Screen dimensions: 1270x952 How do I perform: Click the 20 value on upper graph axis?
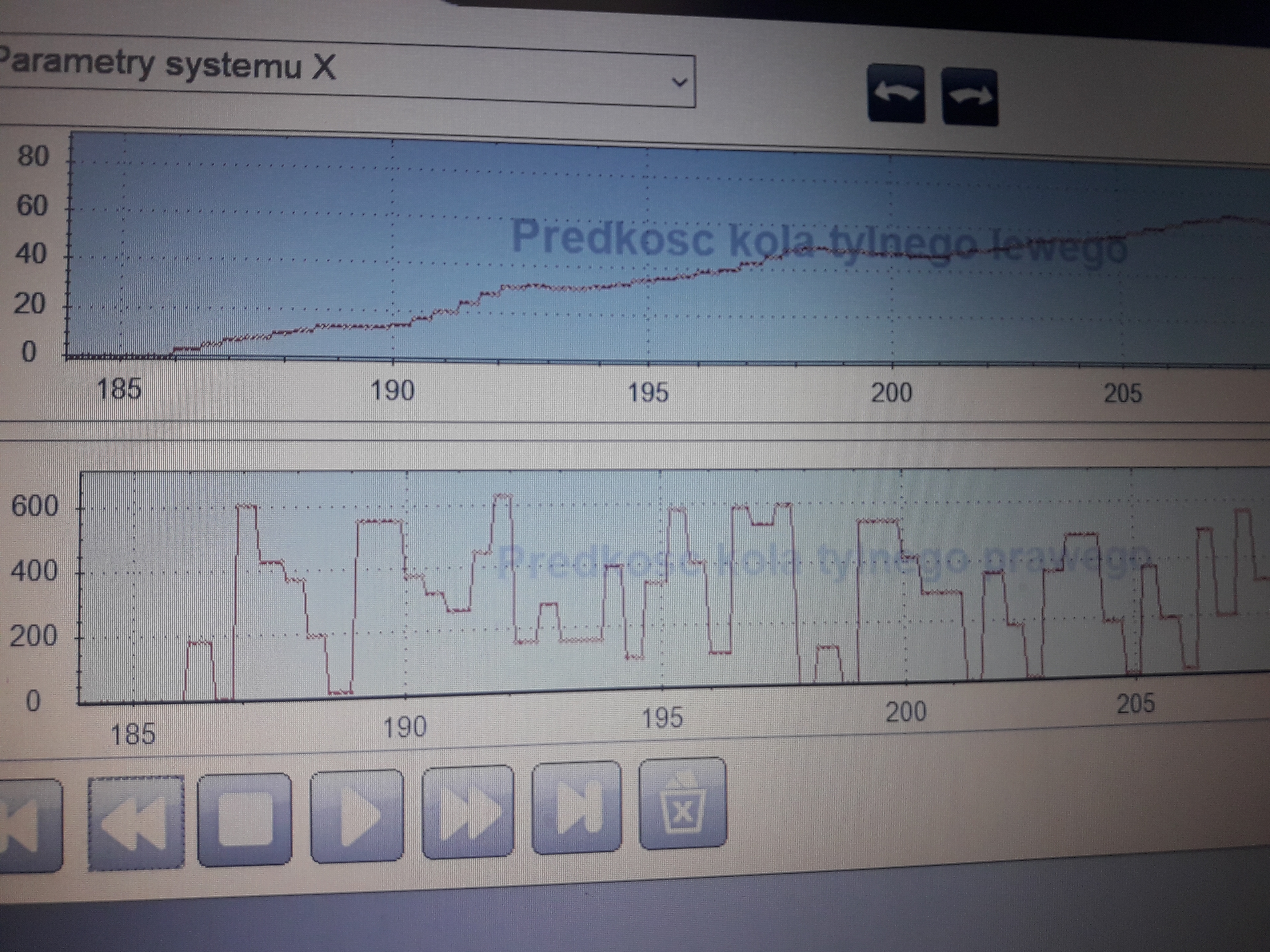coord(29,303)
